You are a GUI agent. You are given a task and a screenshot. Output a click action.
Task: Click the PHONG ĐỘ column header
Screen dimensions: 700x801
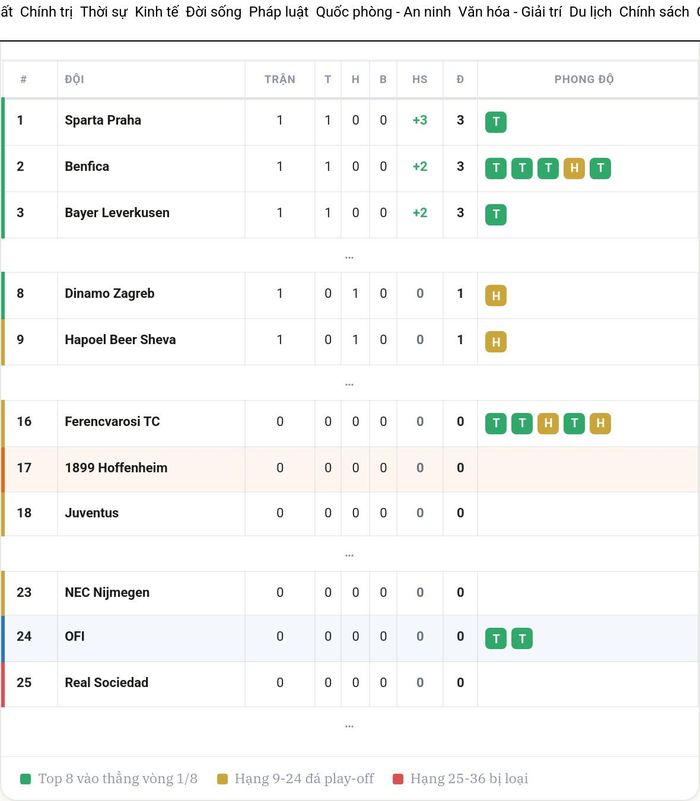(584, 79)
